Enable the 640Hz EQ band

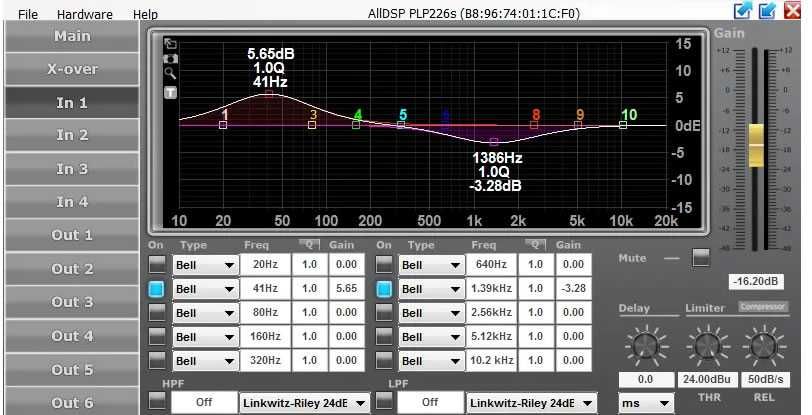[384, 264]
